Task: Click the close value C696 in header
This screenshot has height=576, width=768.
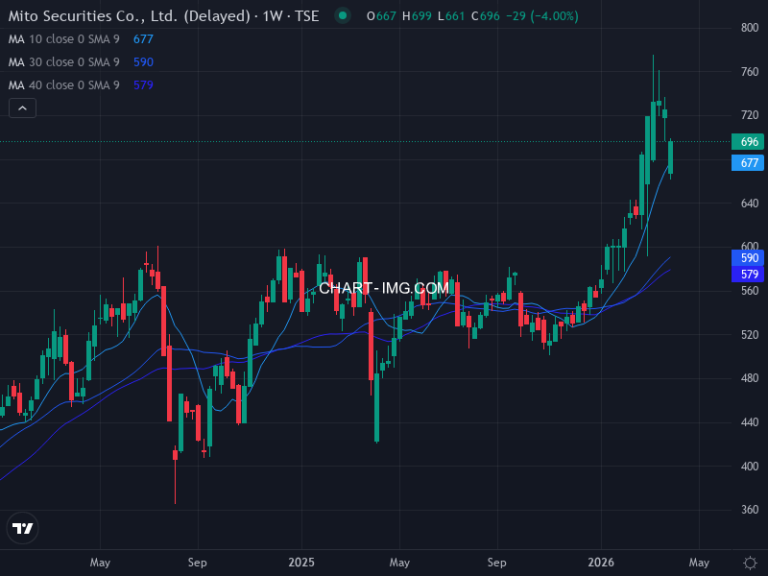Action: [485, 16]
